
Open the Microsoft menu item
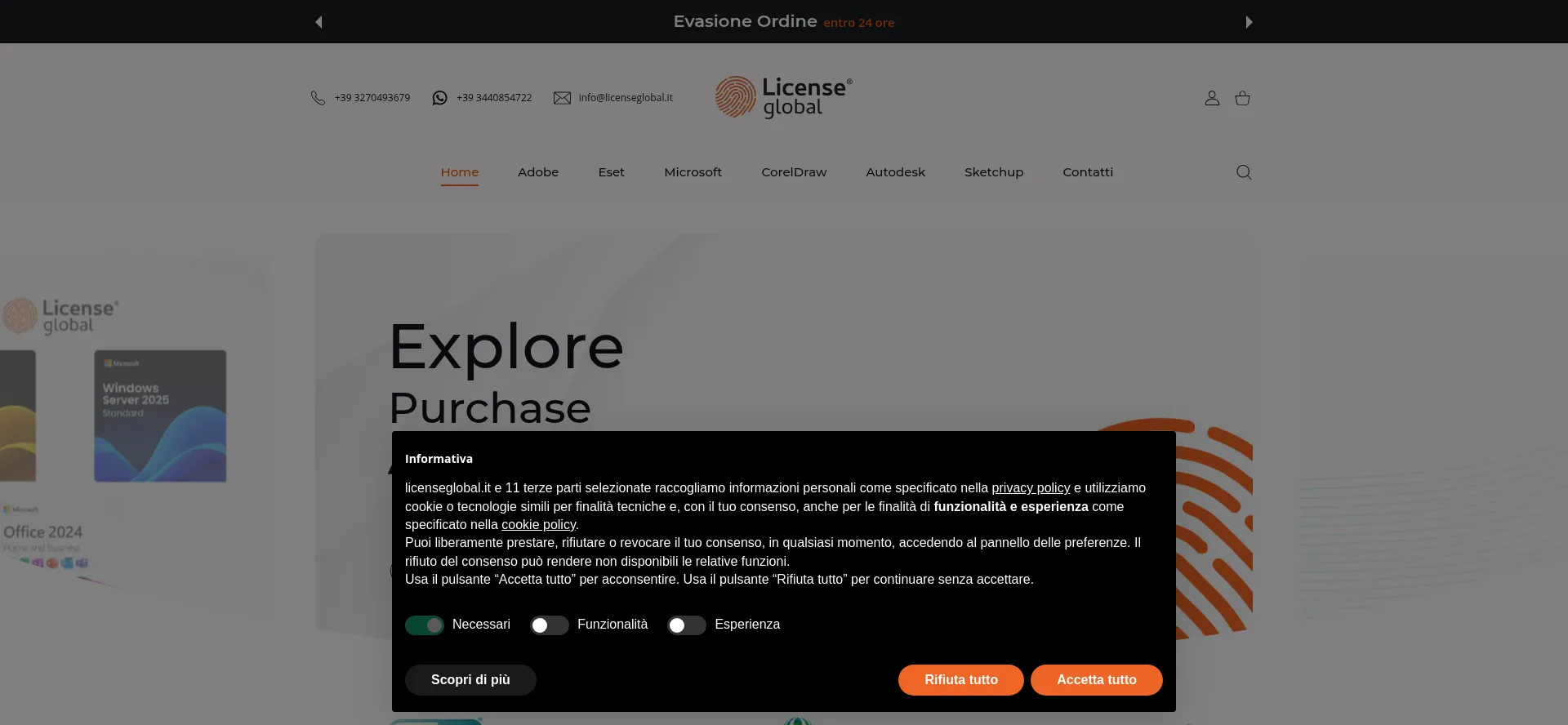(x=693, y=172)
